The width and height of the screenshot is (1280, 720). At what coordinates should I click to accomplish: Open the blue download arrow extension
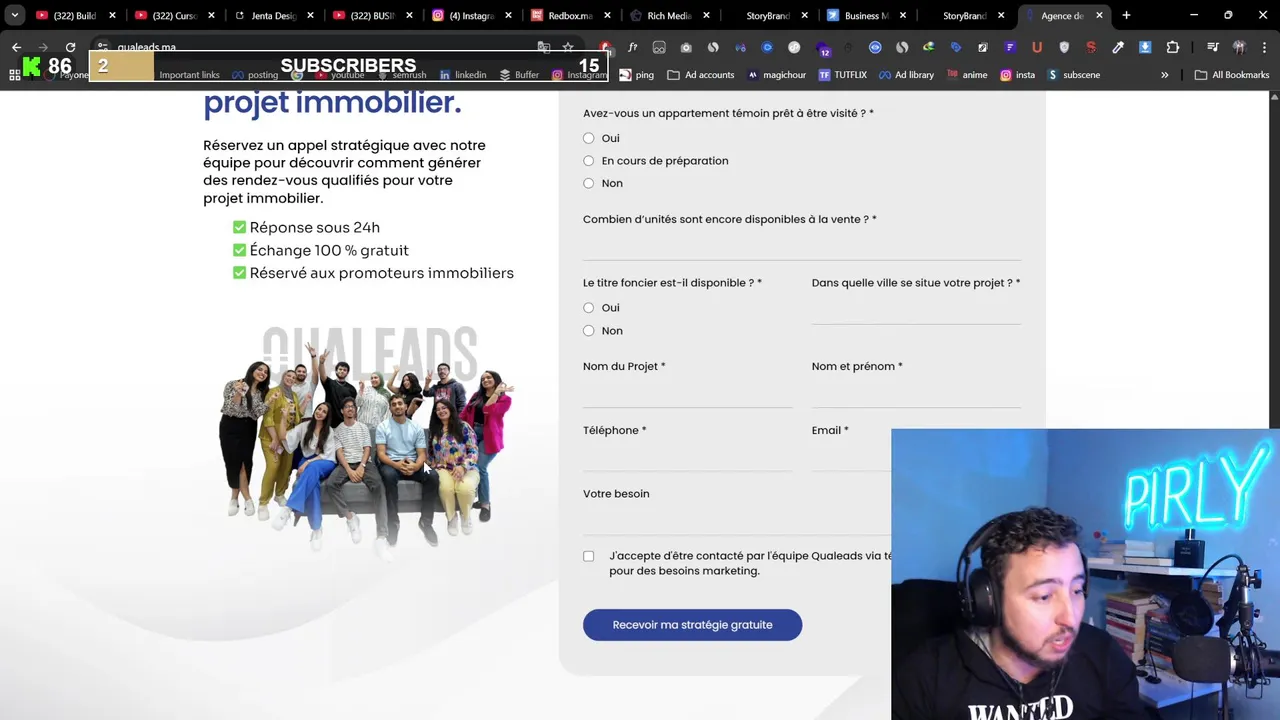(x=1145, y=47)
